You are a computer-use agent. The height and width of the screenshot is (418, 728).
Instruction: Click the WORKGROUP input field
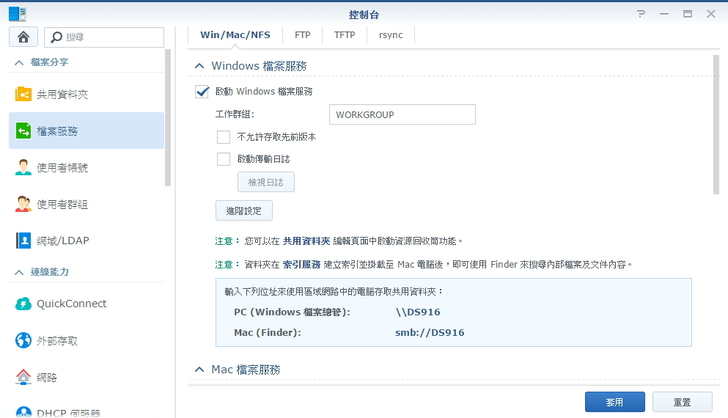pyautogui.click(x=402, y=115)
